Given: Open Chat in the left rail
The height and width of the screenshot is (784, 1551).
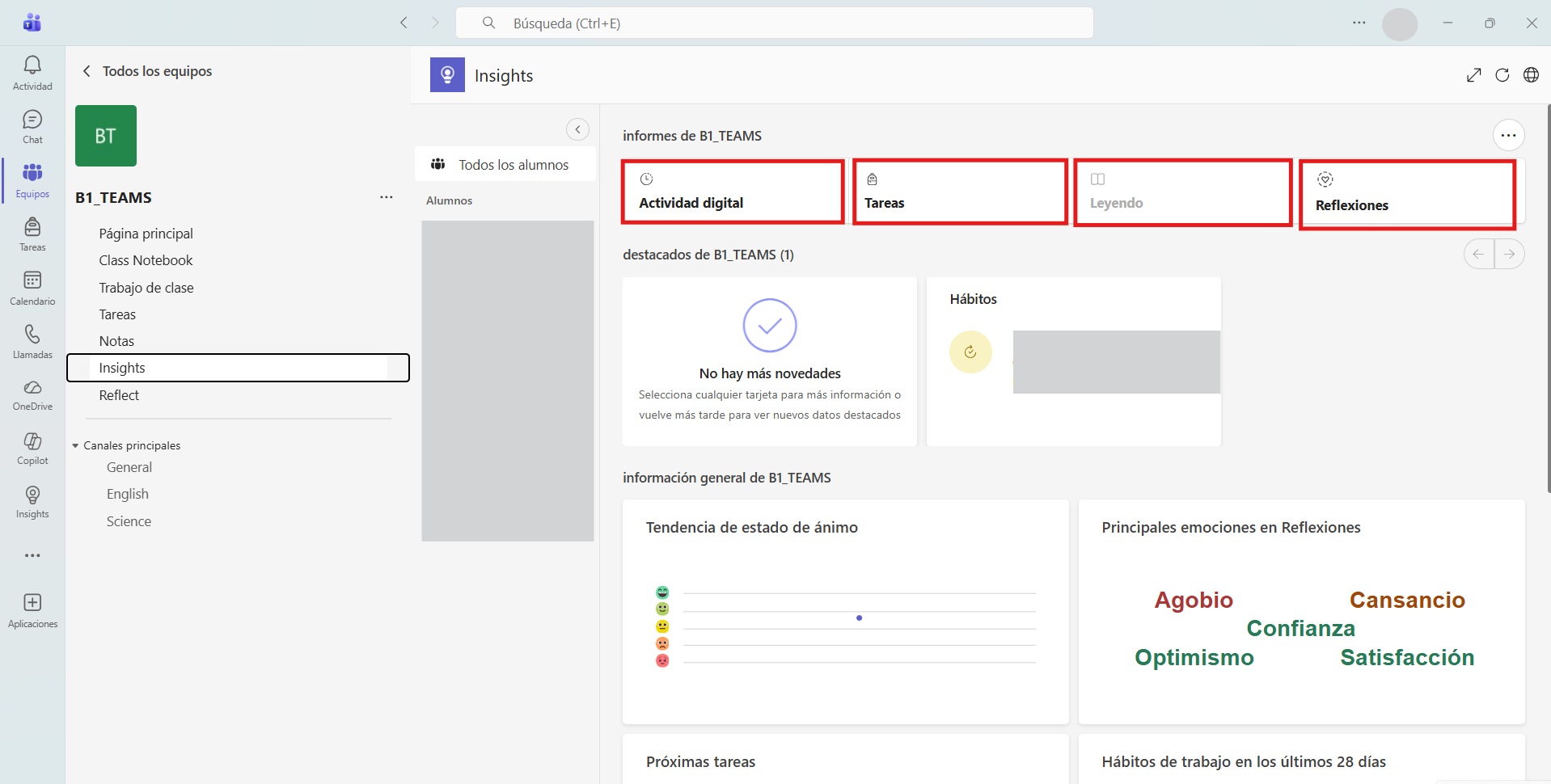Looking at the screenshot, I should (x=32, y=127).
